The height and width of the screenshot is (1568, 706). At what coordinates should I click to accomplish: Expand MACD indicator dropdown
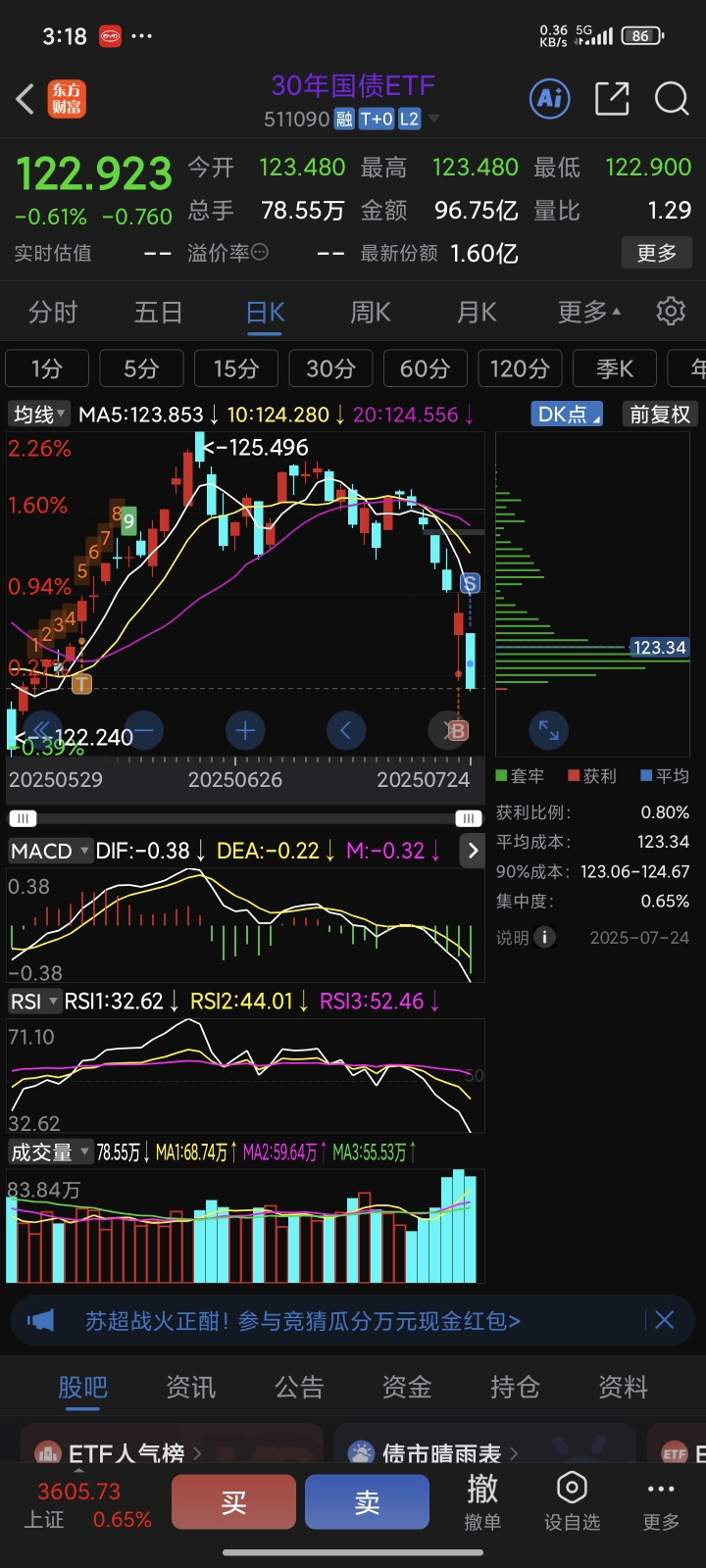point(50,851)
